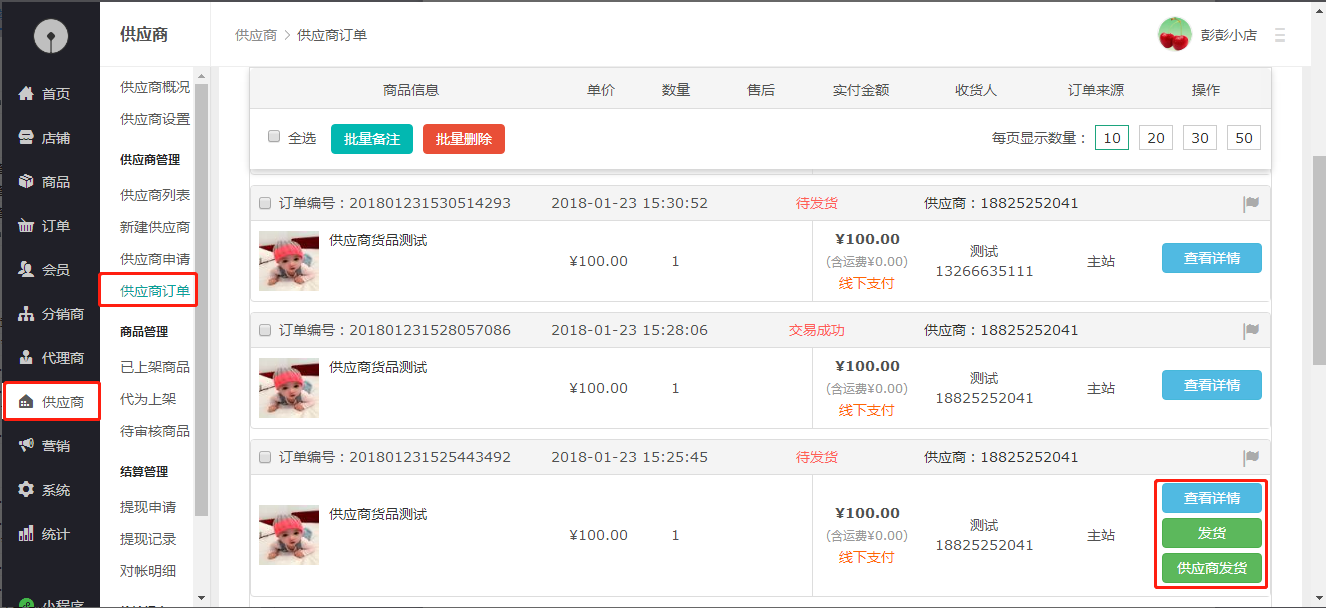This screenshot has width=1326, height=608.
Task: Open the 分销商 hierarchy icon
Action: (27, 314)
